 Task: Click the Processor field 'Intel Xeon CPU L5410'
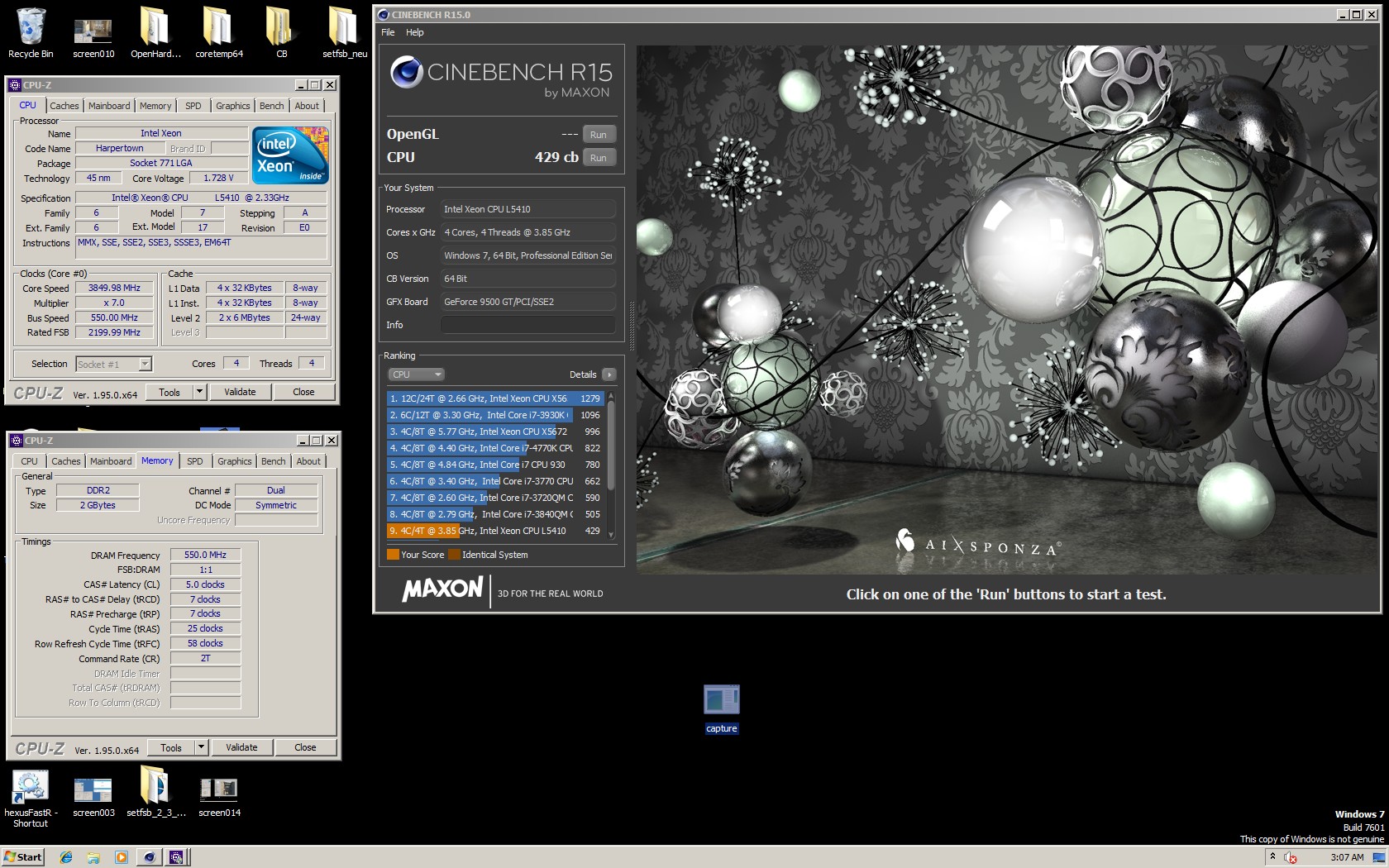(527, 209)
